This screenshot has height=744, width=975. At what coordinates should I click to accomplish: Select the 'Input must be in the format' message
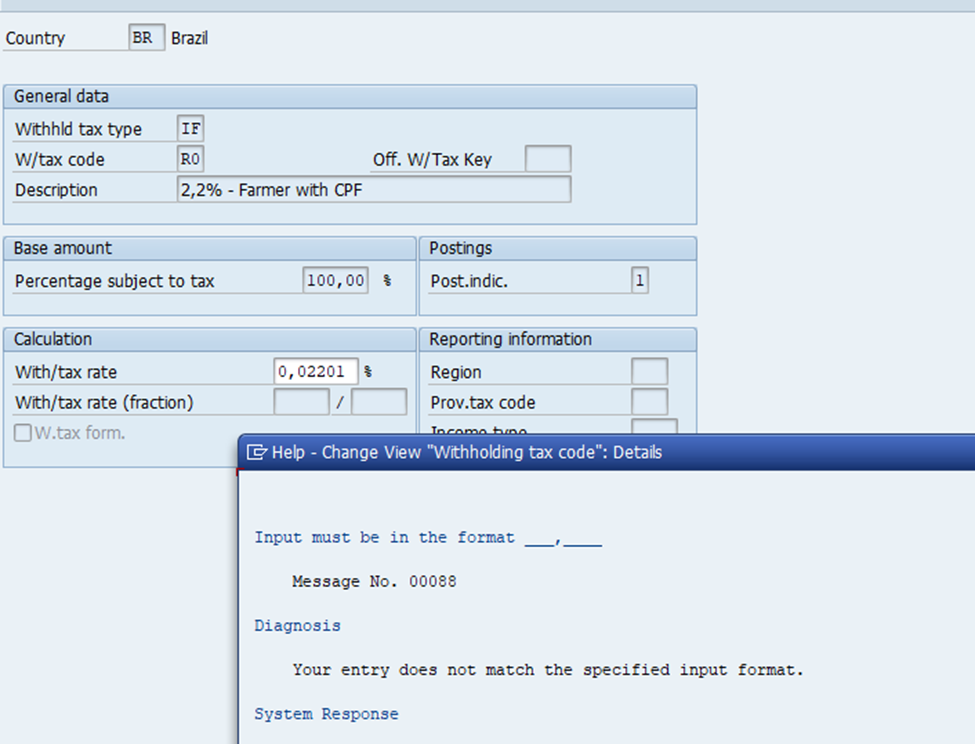click(428, 538)
